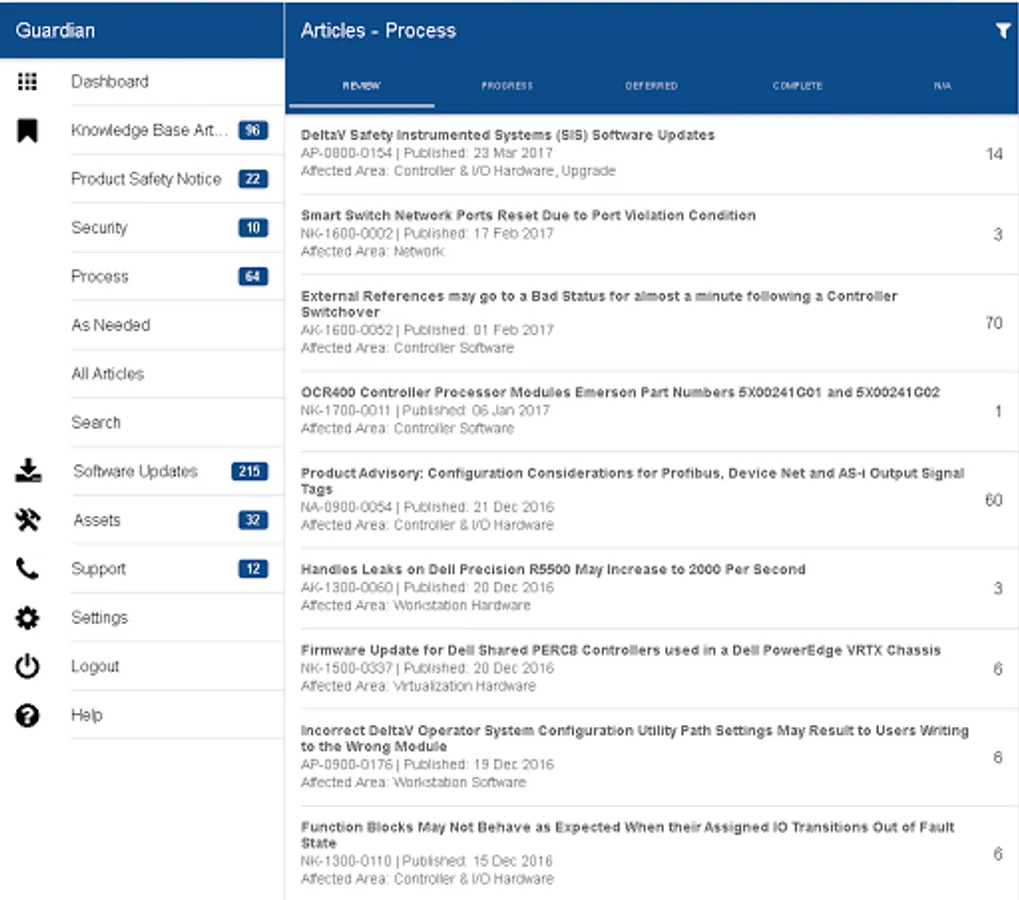
Task: Open DeltaV Safety Instrumented Systems article
Action: 651,153
